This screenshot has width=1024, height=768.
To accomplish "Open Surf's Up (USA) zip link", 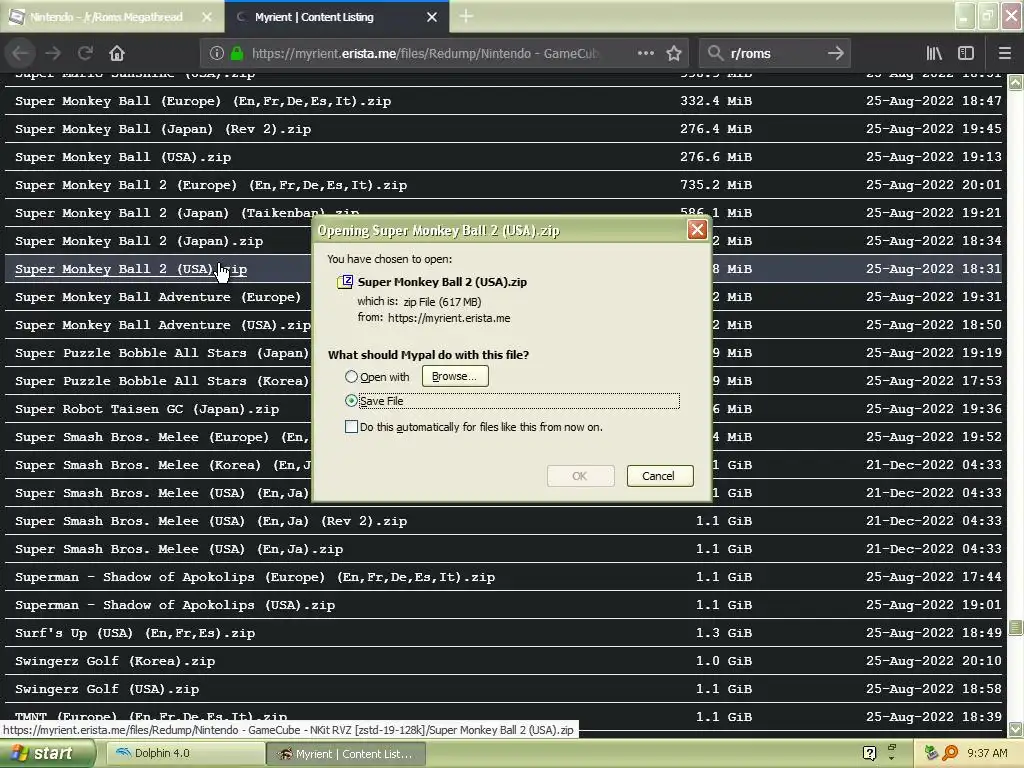I will click(135, 633).
